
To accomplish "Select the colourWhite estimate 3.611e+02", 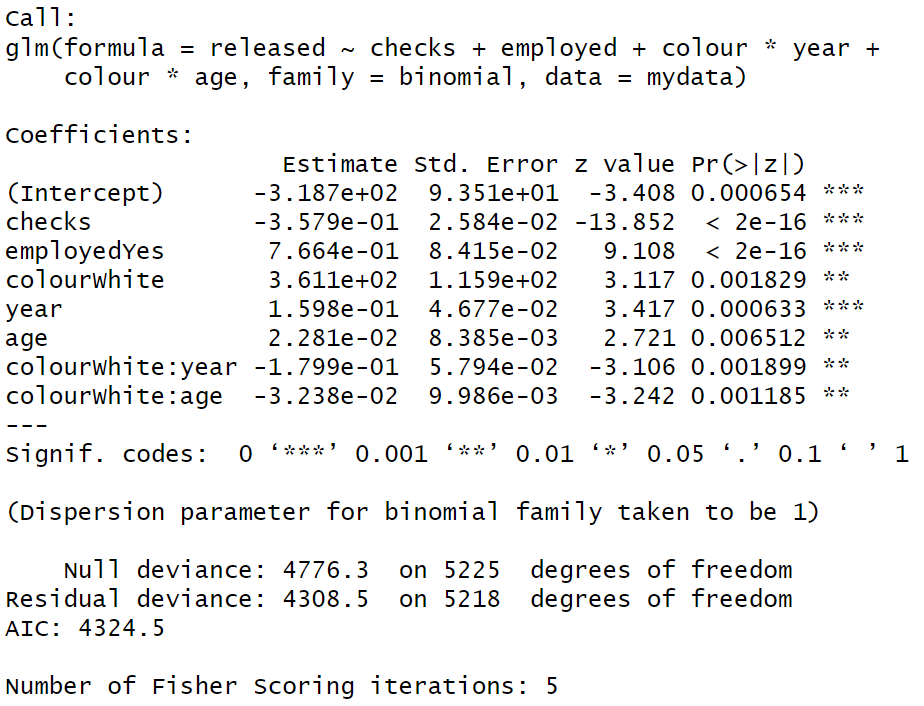I will click(x=333, y=280).
